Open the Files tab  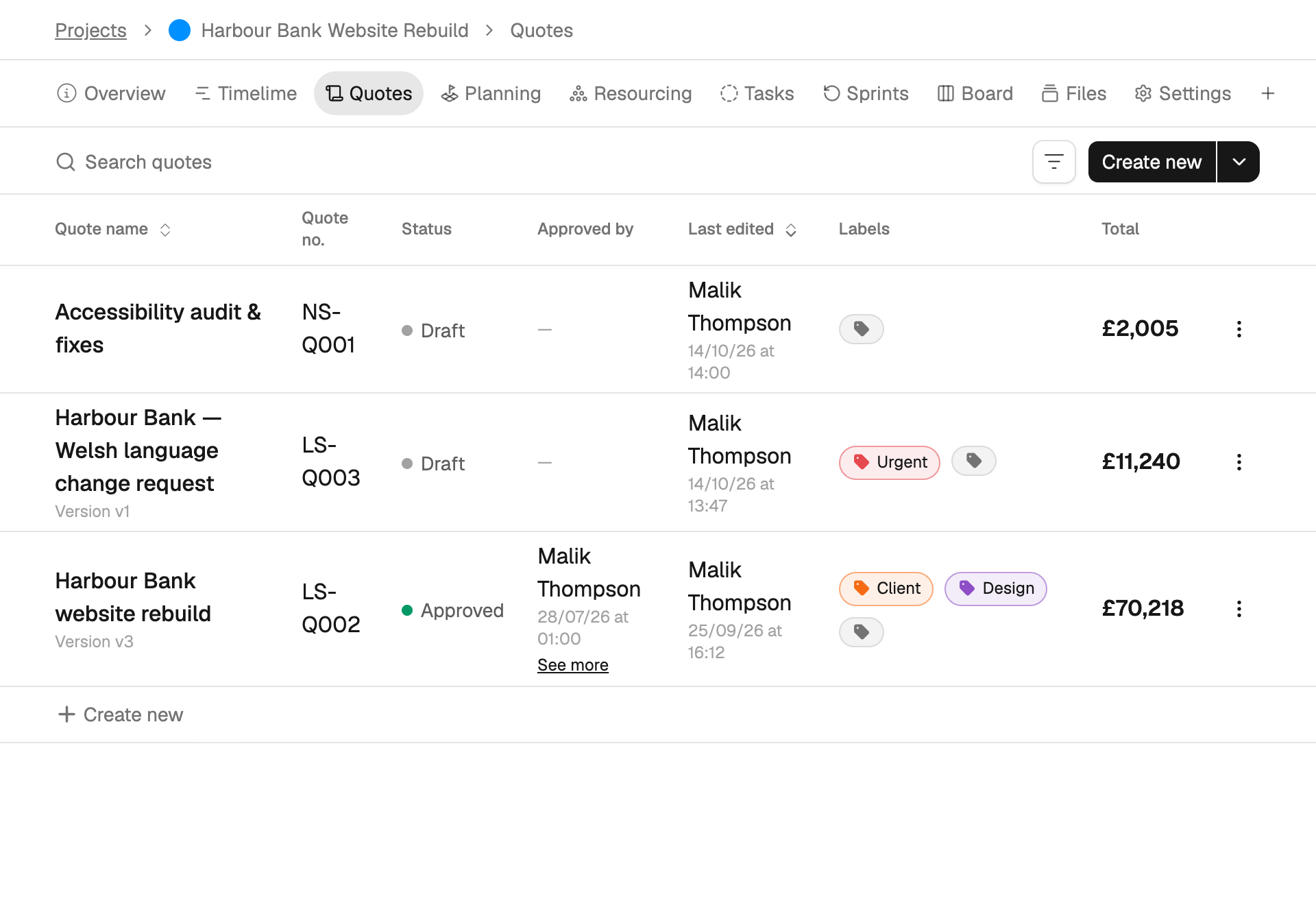click(1074, 93)
